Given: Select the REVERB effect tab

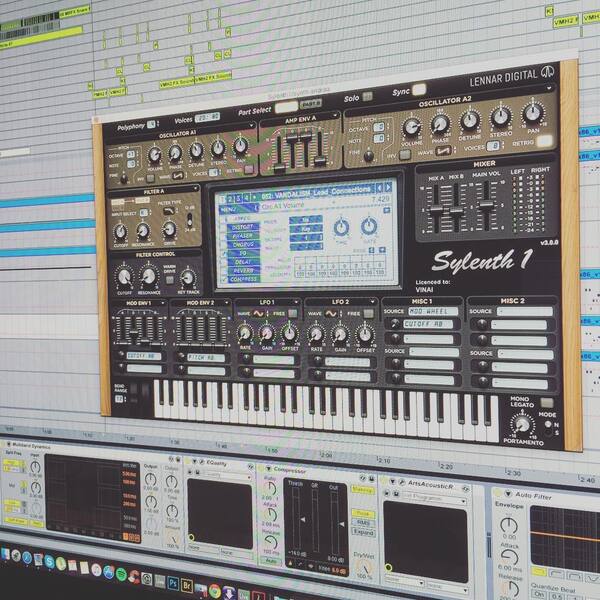Looking at the screenshot, I should coord(243,271).
